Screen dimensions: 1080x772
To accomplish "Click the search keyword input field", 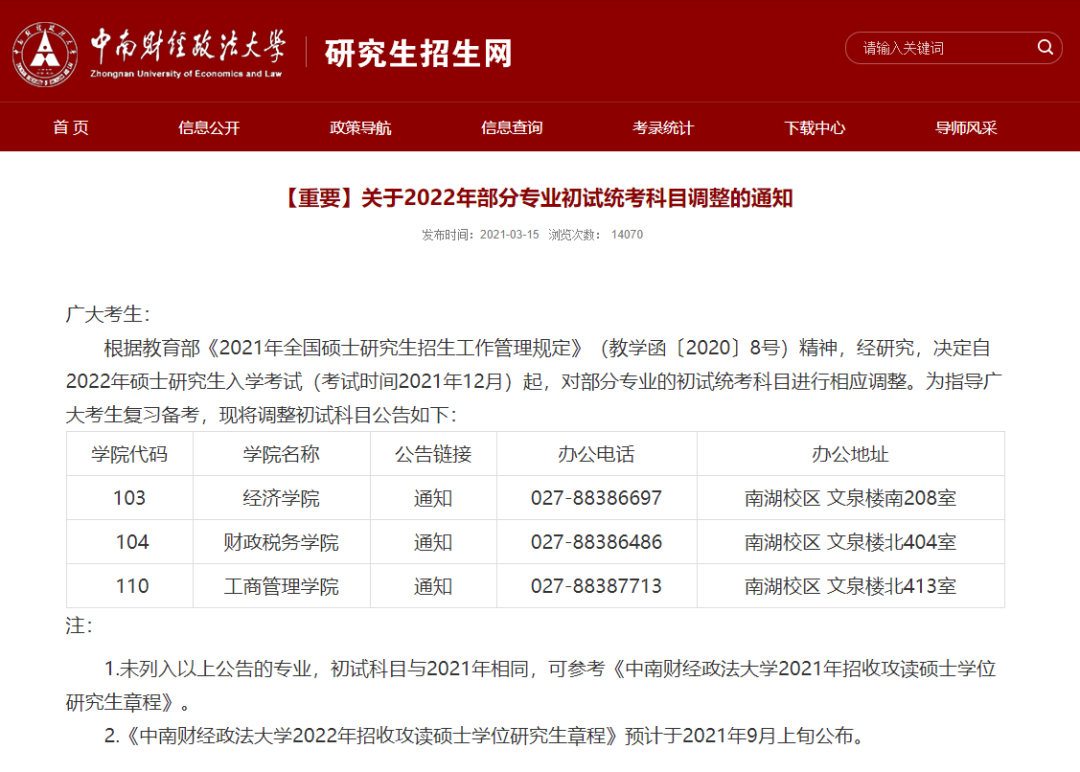I will 940,47.
